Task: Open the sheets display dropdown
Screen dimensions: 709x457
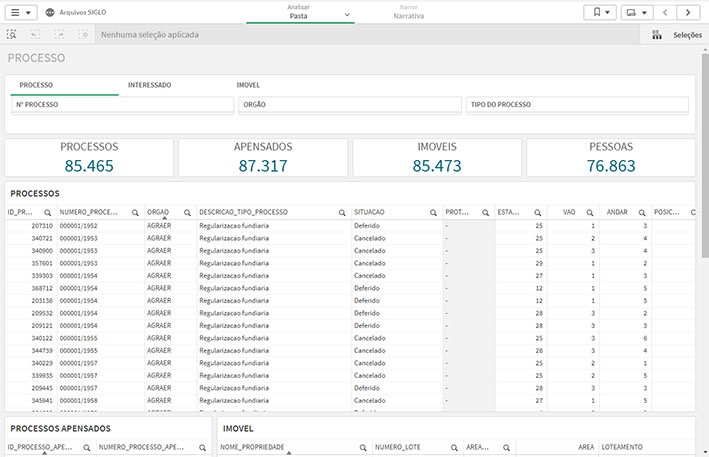Action: pos(637,12)
